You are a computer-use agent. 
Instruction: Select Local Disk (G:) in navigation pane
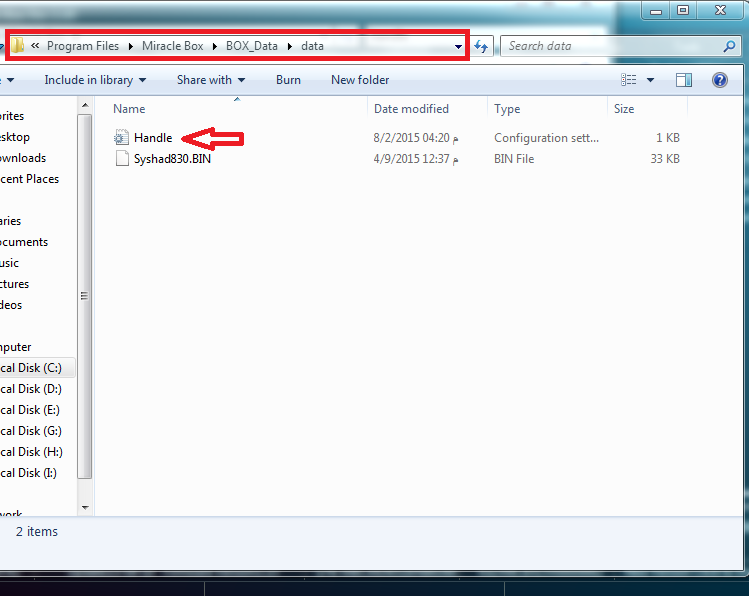[x=31, y=431]
